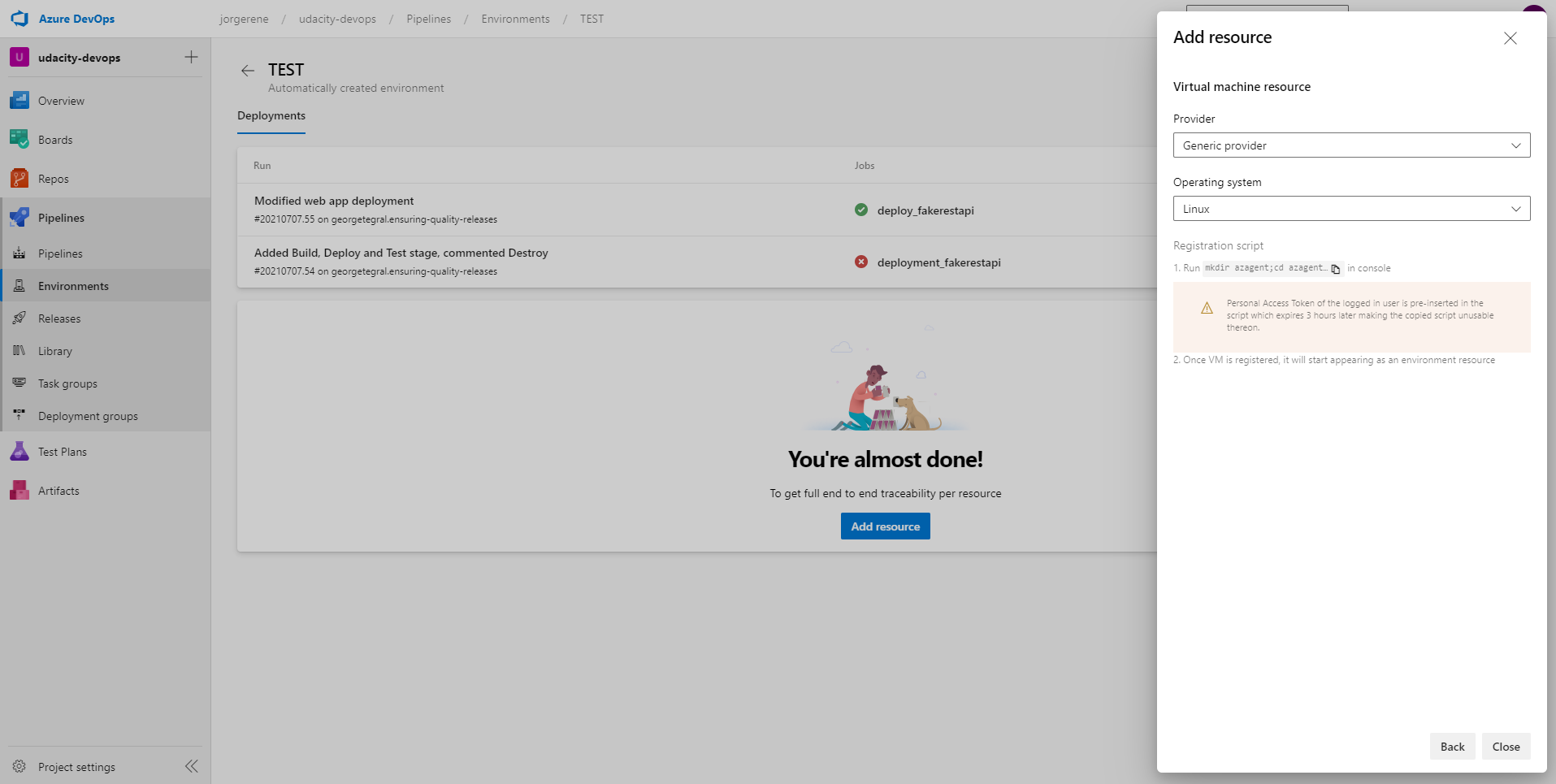Click the jorgerene breadcrumb
The width and height of the screenshot is (1556, 784).
point(244,19)
